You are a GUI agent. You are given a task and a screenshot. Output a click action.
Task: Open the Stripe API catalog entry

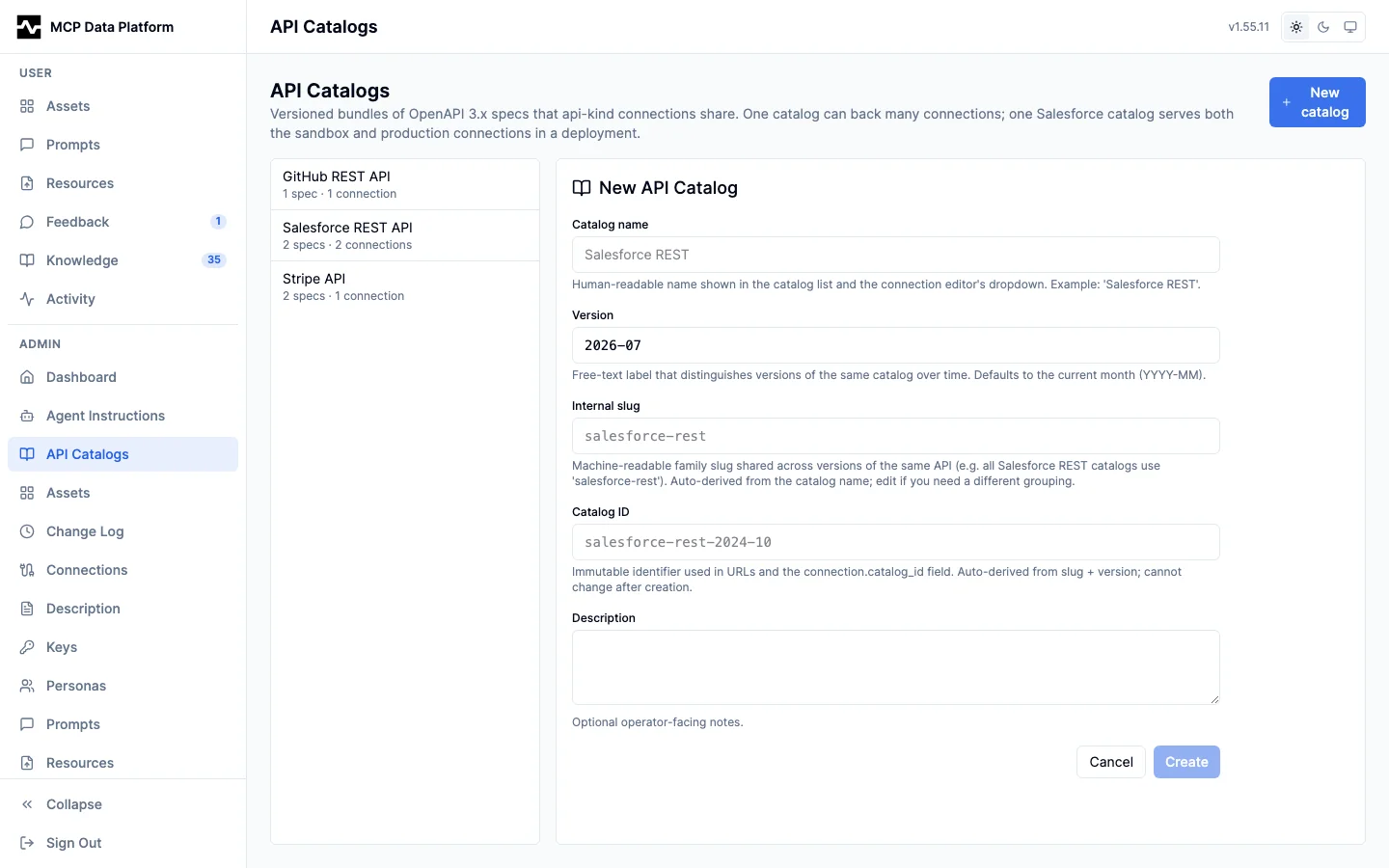pos(405,286)
